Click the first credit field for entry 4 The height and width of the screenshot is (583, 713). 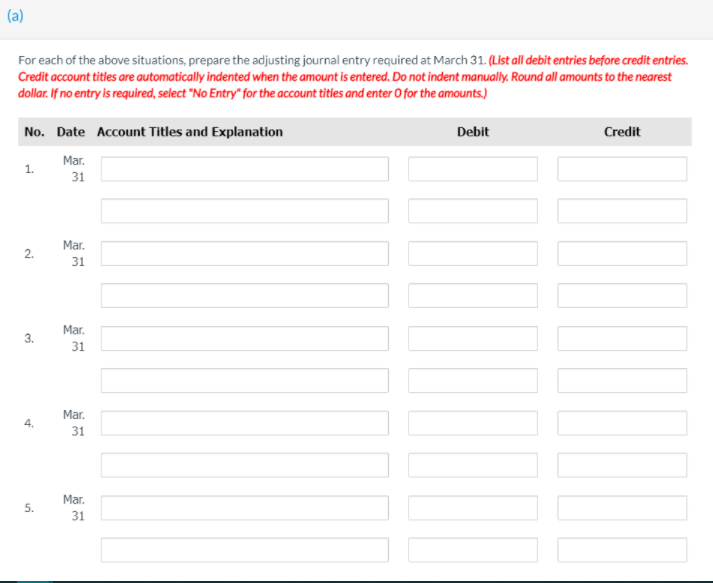click(x=622, y=423)
